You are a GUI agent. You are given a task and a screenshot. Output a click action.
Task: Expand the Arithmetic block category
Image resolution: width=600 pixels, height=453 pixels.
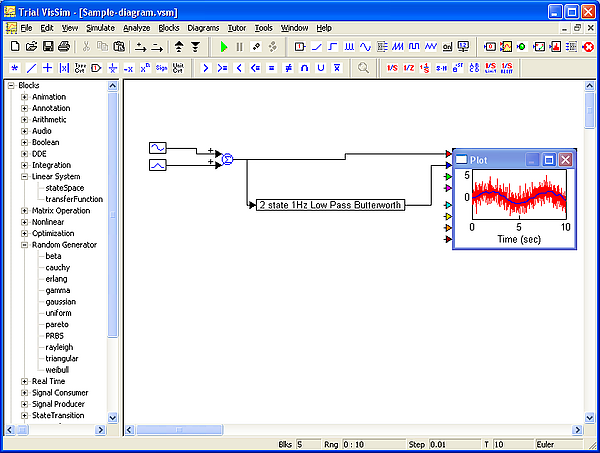(x=24, y=120)
